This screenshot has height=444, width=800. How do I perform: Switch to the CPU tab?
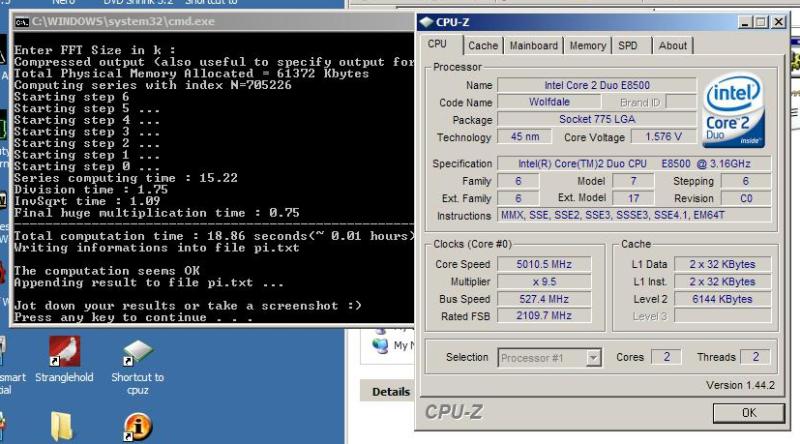[x=437, y=44]
